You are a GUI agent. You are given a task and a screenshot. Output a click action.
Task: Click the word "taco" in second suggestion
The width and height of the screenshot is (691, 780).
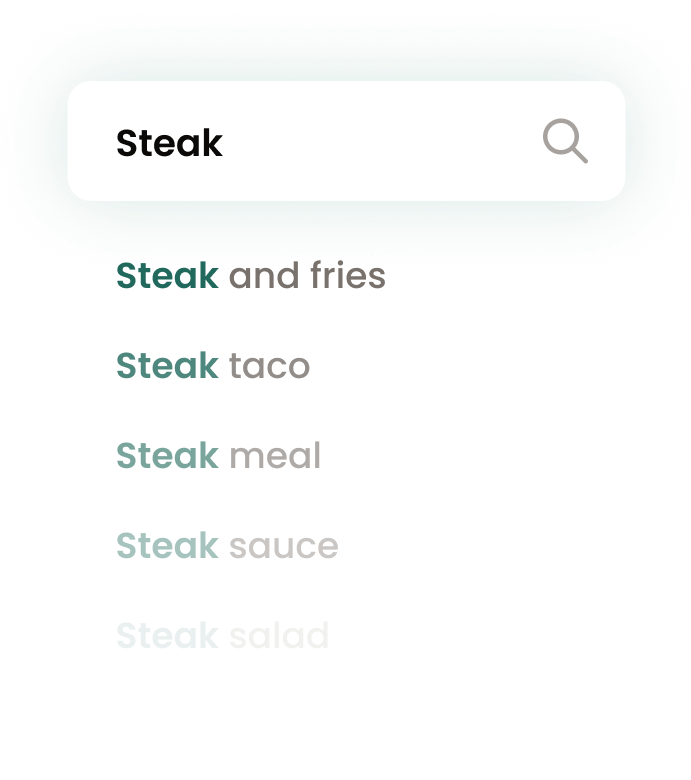(x=269, y=366)
